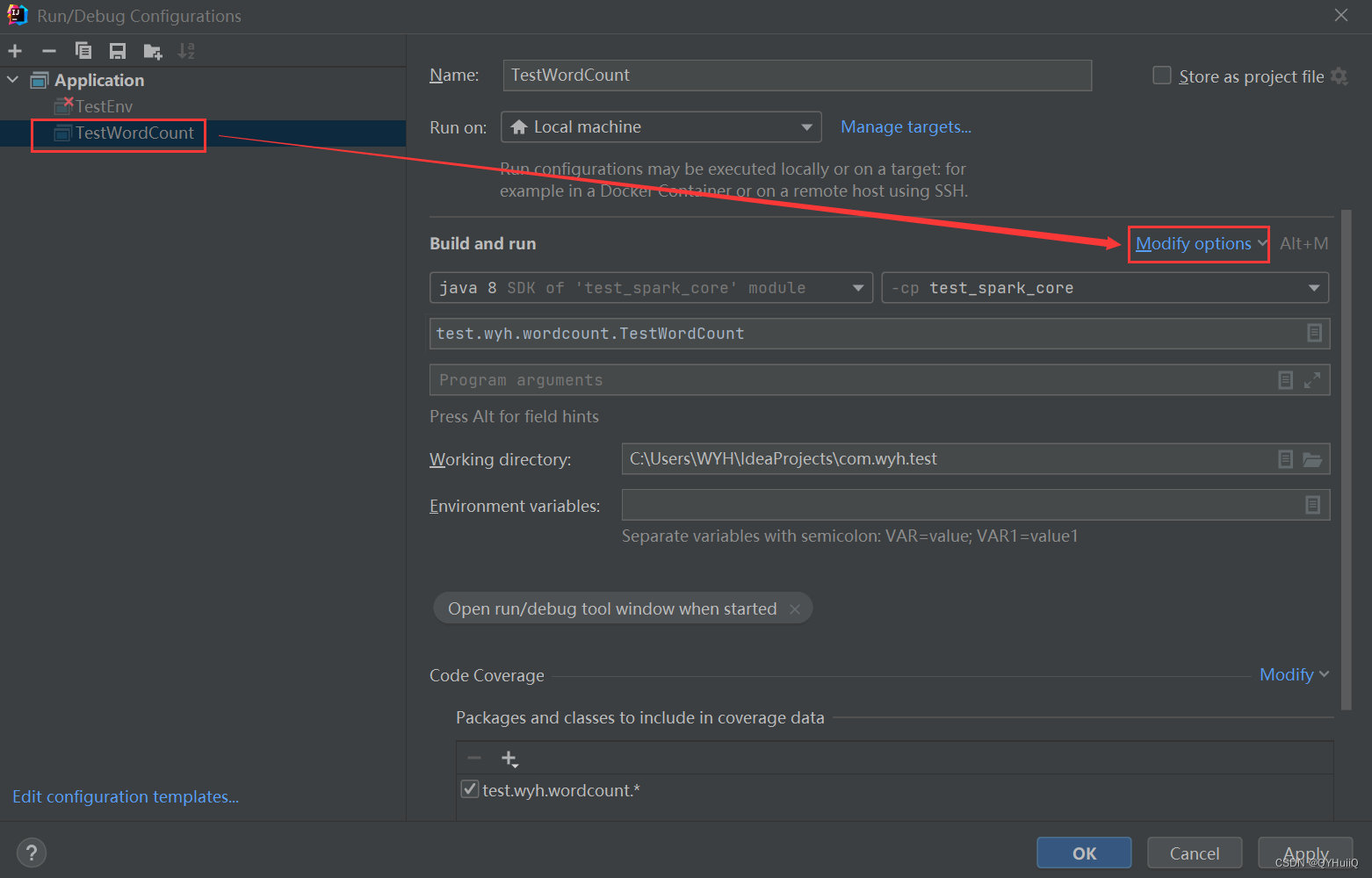The width and height of the screenshot is (1372, 878).
Task: Open the Run on Local machine dropdown
Action: (x=661, y=126)
